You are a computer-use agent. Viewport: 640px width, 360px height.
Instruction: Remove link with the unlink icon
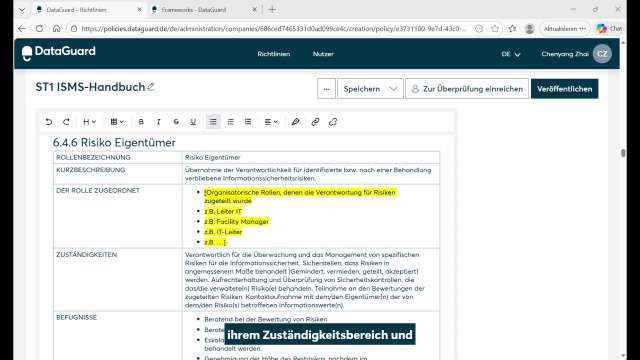point(333,122)
